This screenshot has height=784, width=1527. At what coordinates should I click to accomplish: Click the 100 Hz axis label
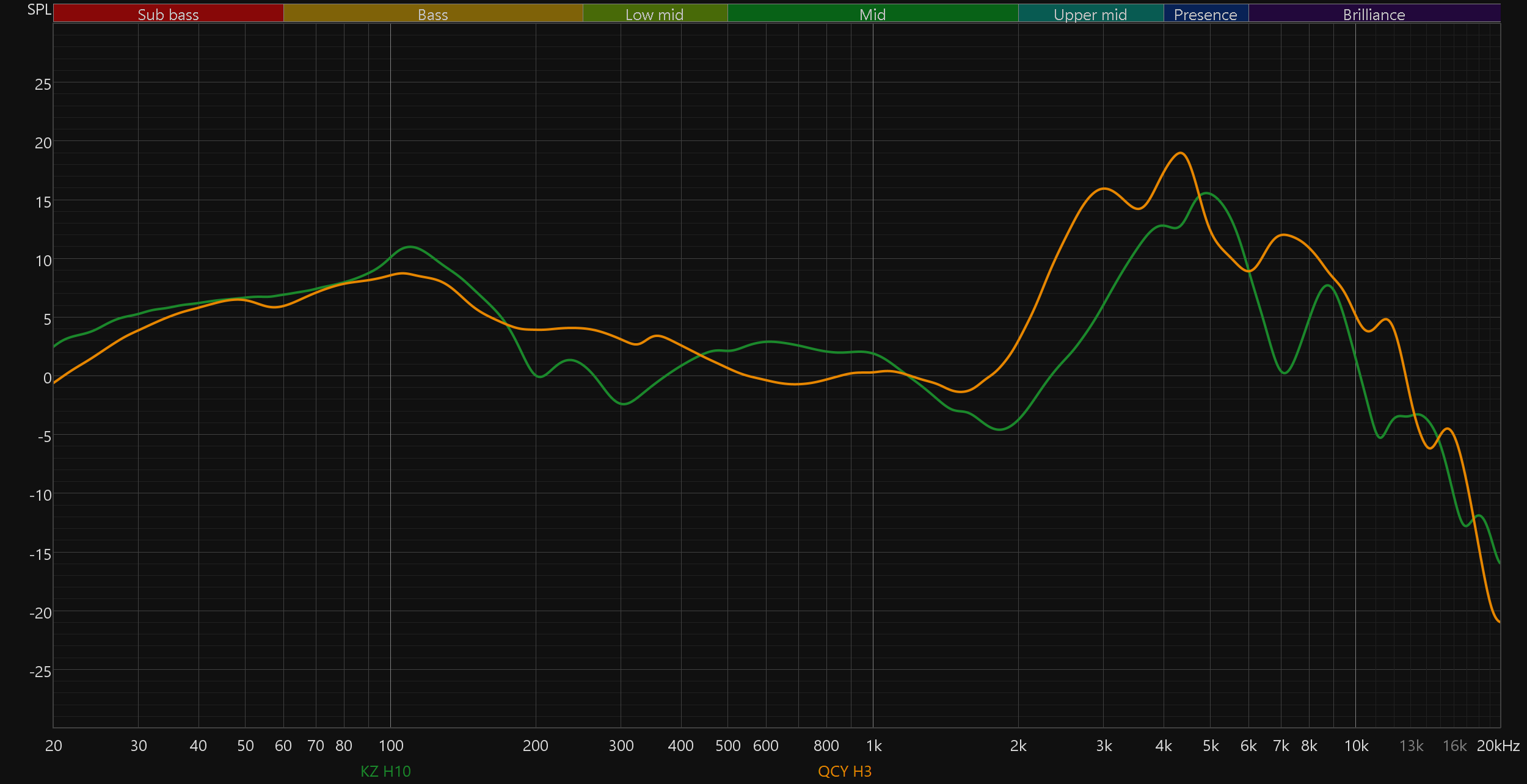pyautogui.click(x=391, y=746)
